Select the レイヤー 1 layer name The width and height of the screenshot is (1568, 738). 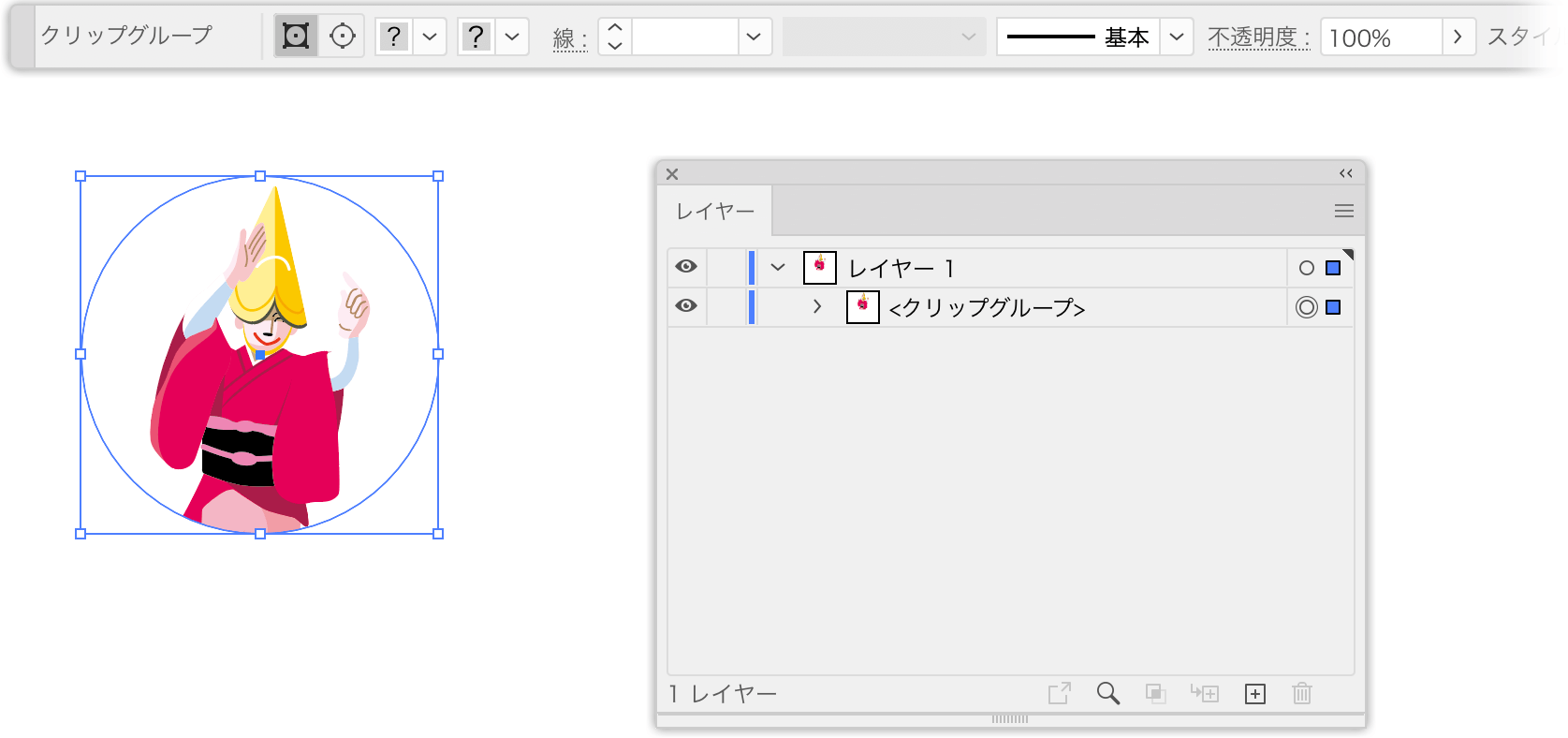coord(901,269)
